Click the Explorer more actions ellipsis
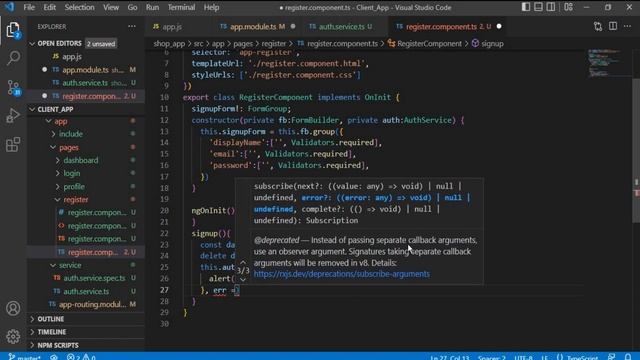Viewport: 640px width, 360px height. [x=132, y=27]
